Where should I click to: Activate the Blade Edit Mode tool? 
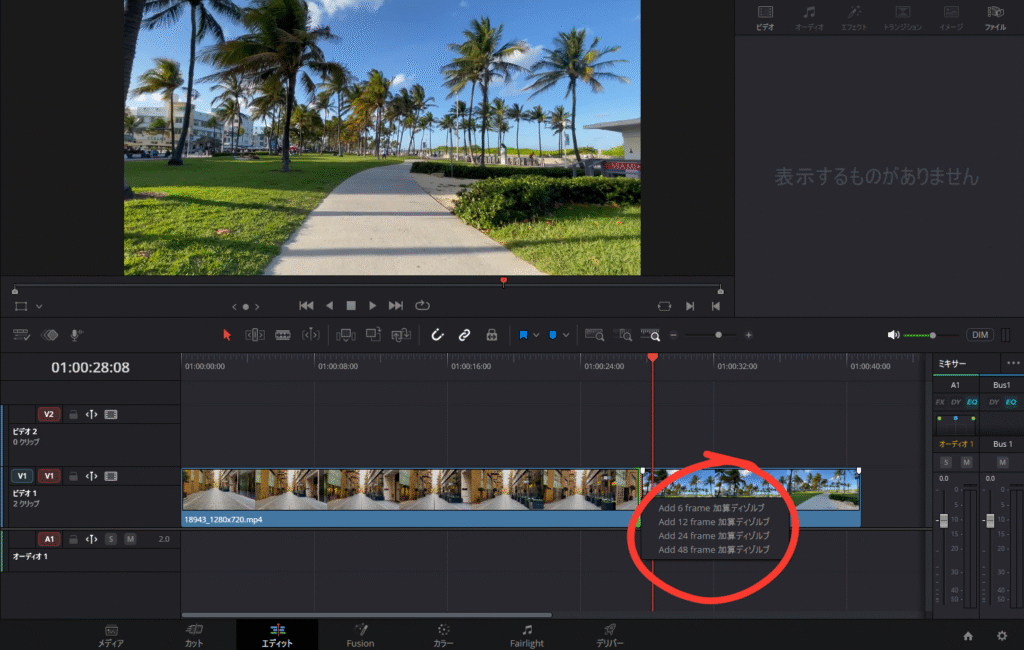(283, 335)
